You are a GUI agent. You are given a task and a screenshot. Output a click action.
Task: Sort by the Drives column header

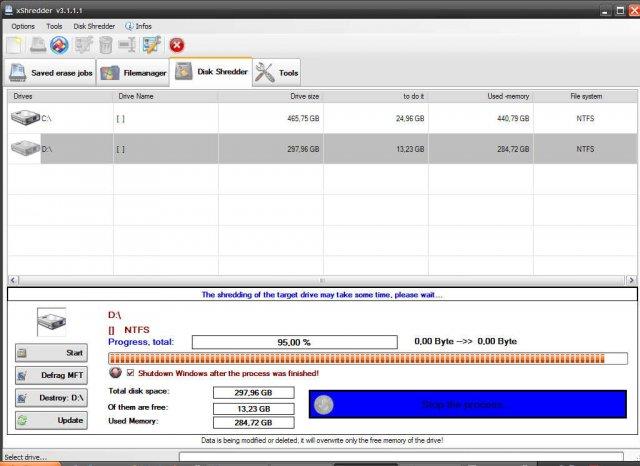(60, 96)
